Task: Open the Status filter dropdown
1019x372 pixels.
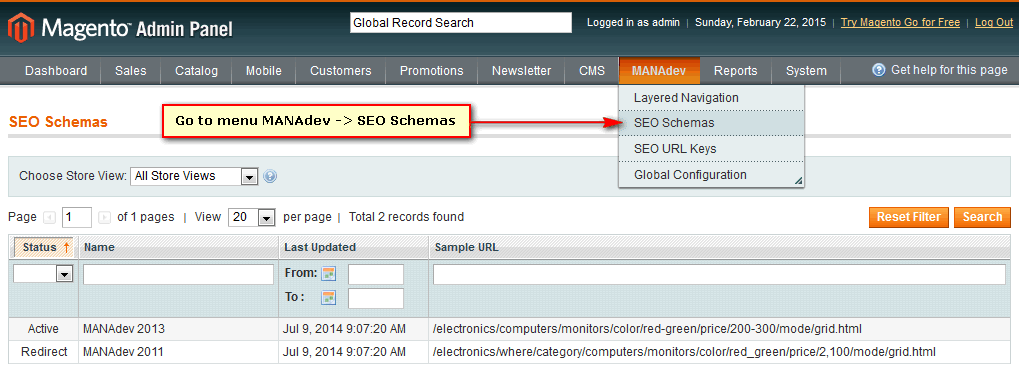Action: tap(43, 274)
